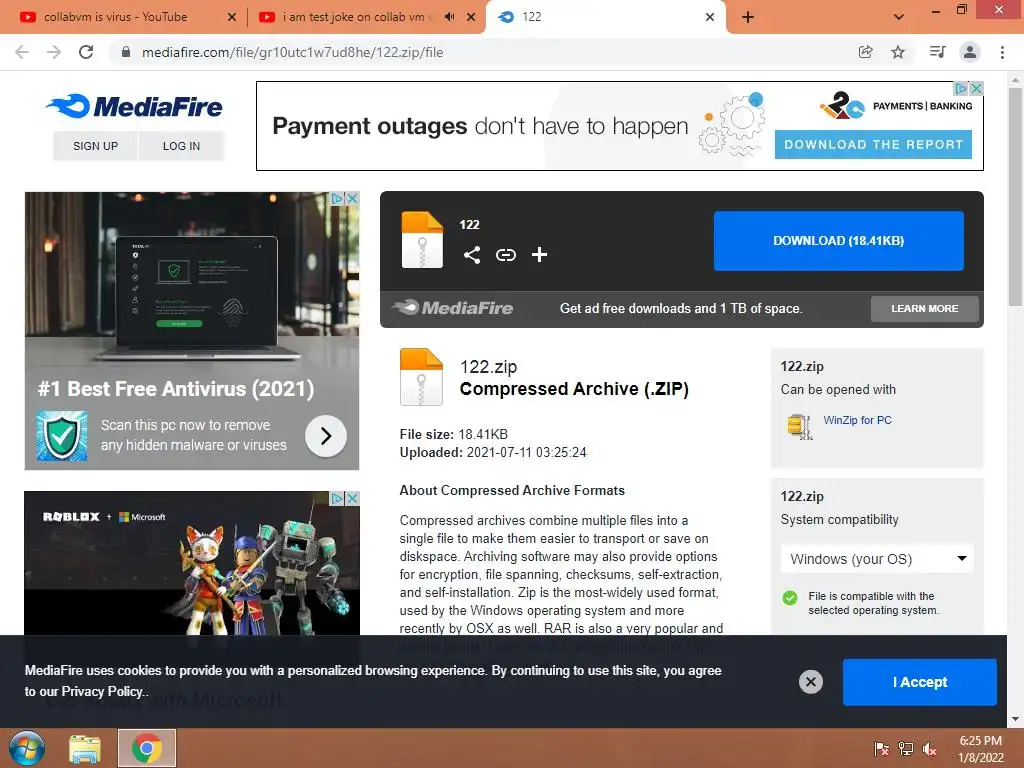Click the network tray icon
The height and width of the screenshot is (768, 1024).
coord(906,749)
